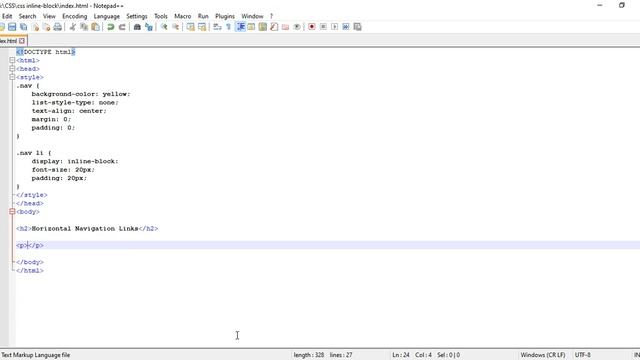This screenshot has height=360, width=640.
Task: Close the index.html tab with its X
Action: click(x=22, y=41)
